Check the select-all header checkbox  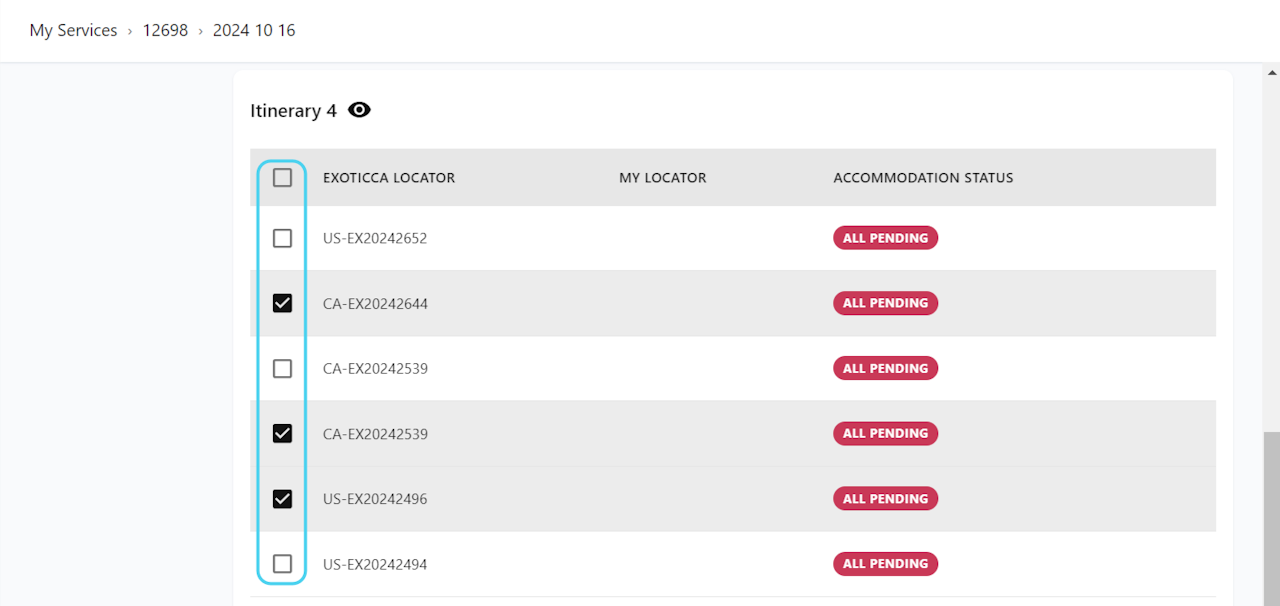click(283, 178)
